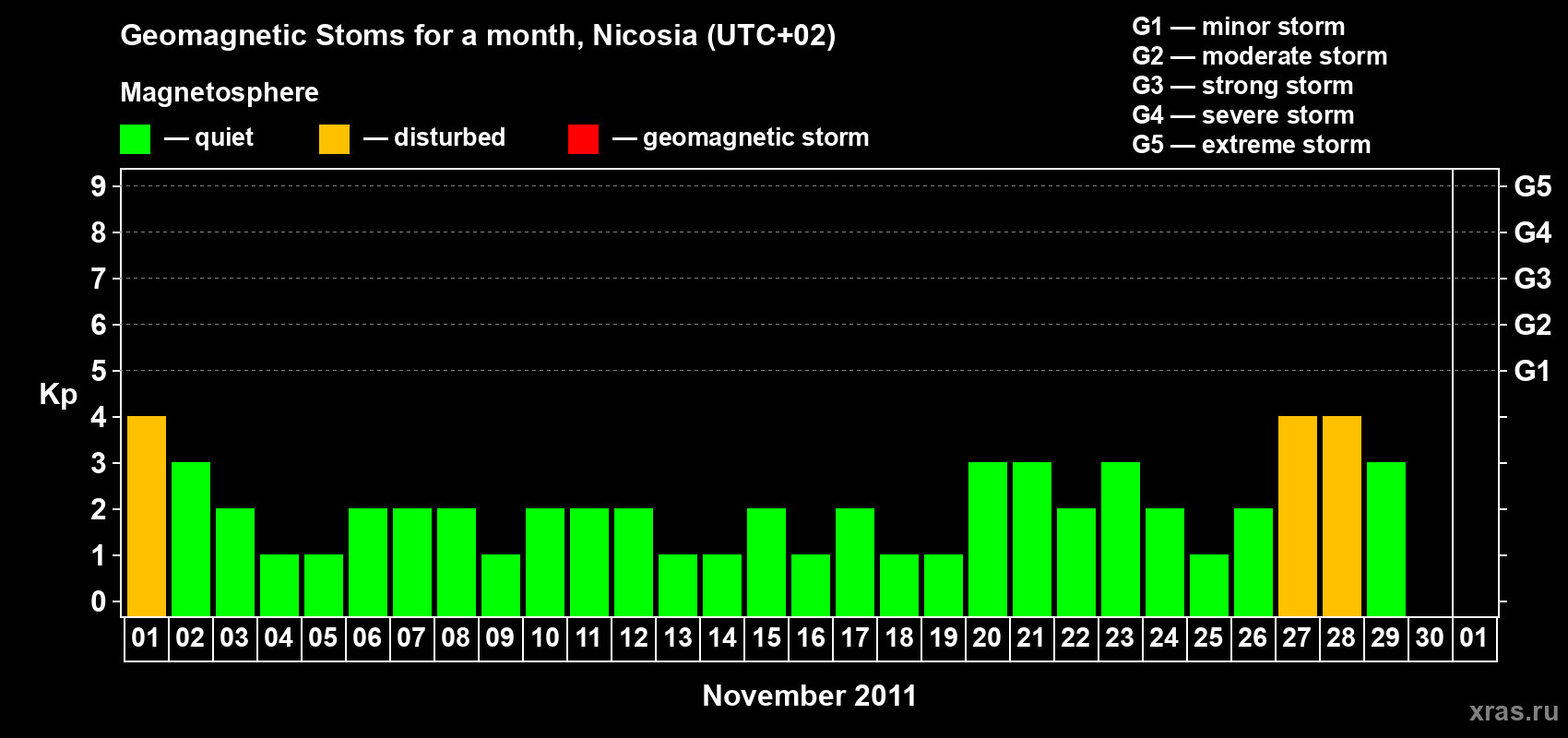This screenshot has height=738, width=1568.
Task: Click the G1 right-axis label
Action: point(1533,371)
